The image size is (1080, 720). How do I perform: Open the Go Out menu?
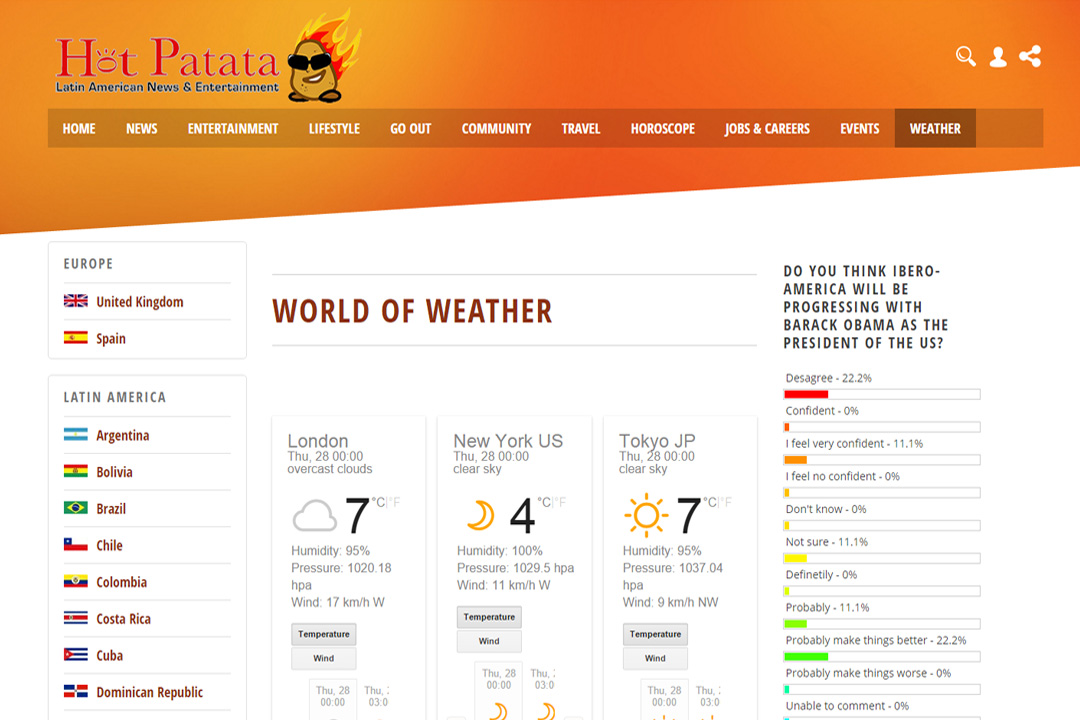pyautogui.click(x=411, y=129)
